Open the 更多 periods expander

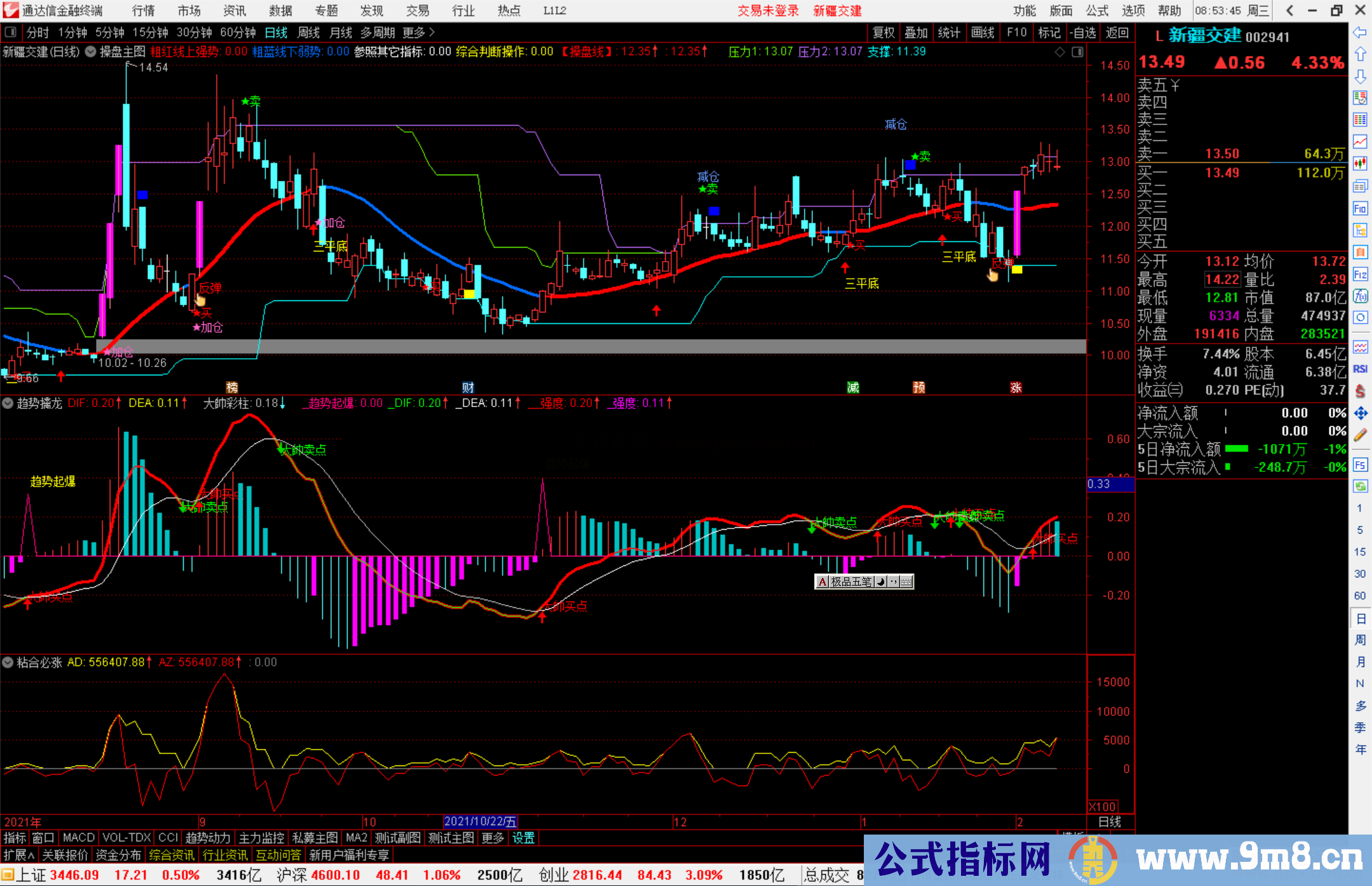[x=418, y=32]
